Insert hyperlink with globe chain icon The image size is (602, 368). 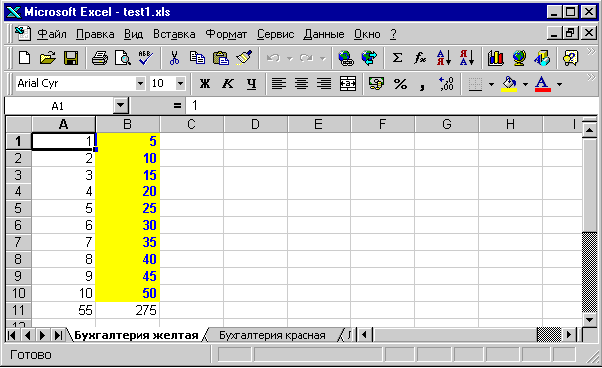[x=346, y=58]
